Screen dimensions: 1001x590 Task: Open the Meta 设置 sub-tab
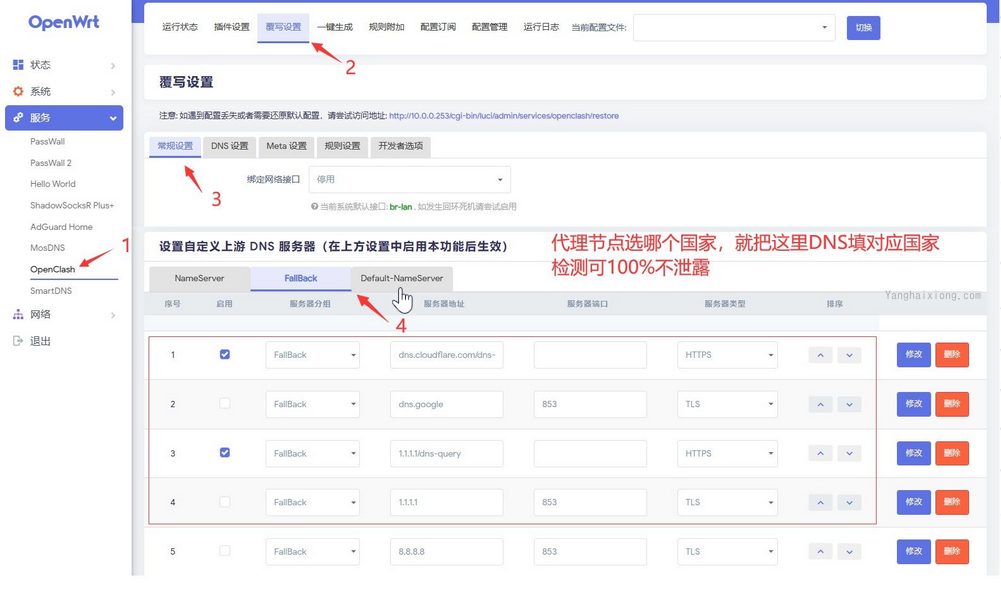287,146
